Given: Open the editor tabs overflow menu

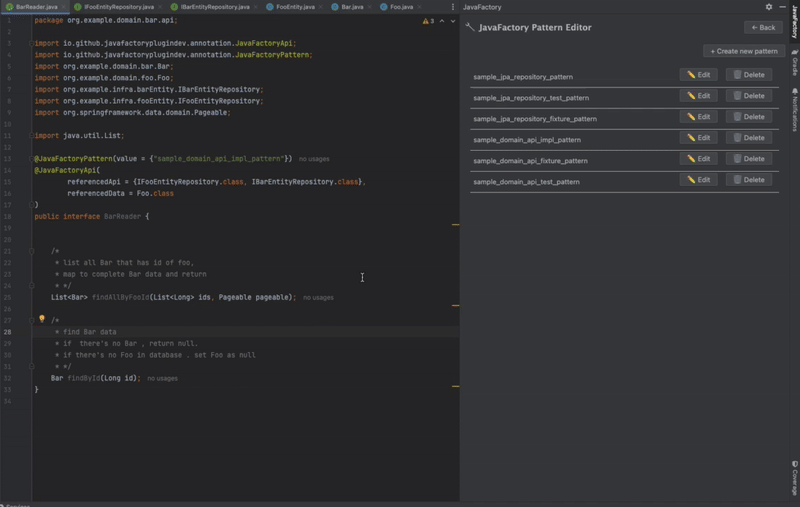Looking at the screenshot, I should (x=453, y=7).
